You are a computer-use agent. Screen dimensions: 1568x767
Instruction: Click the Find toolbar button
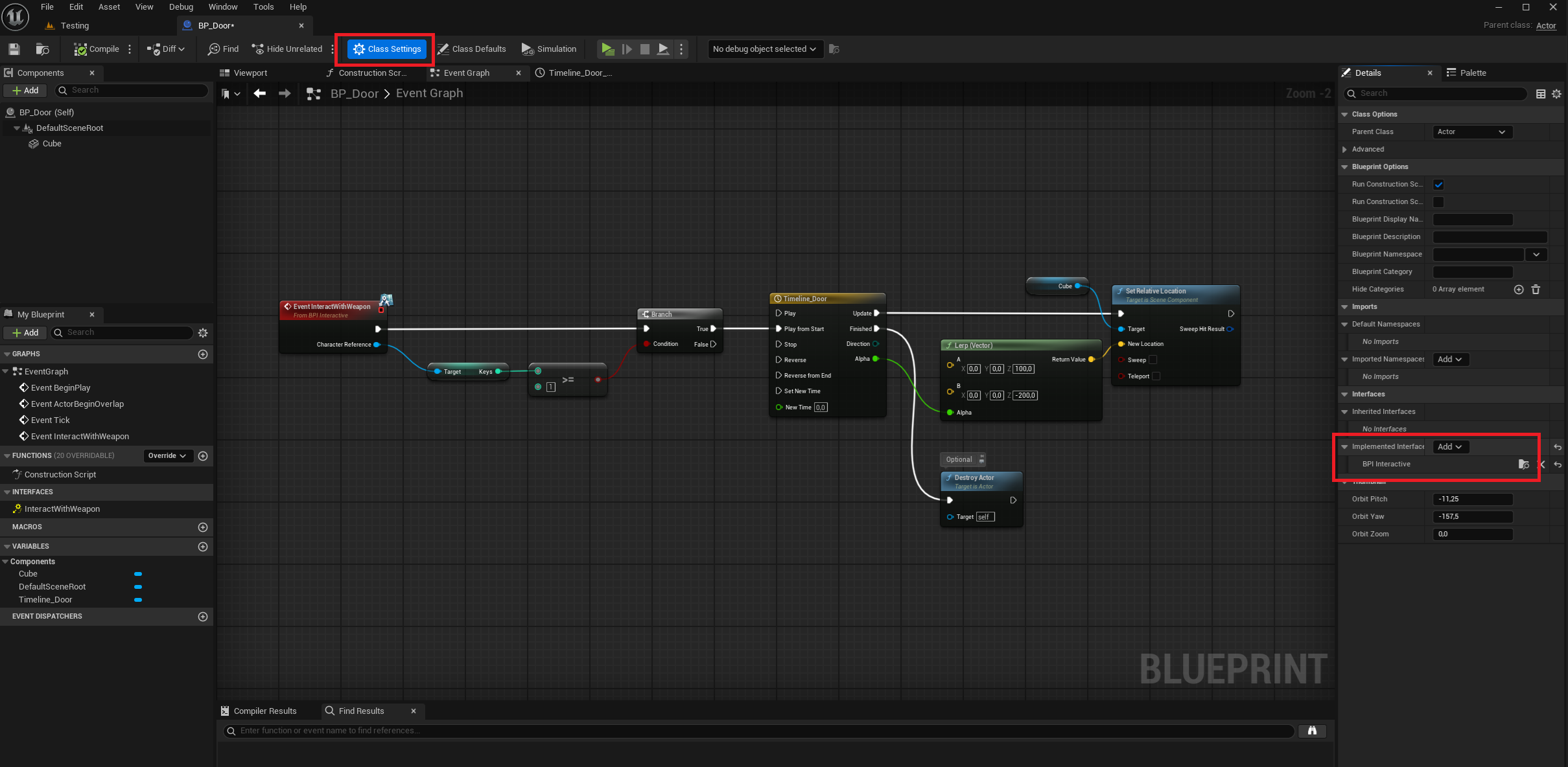223,49
